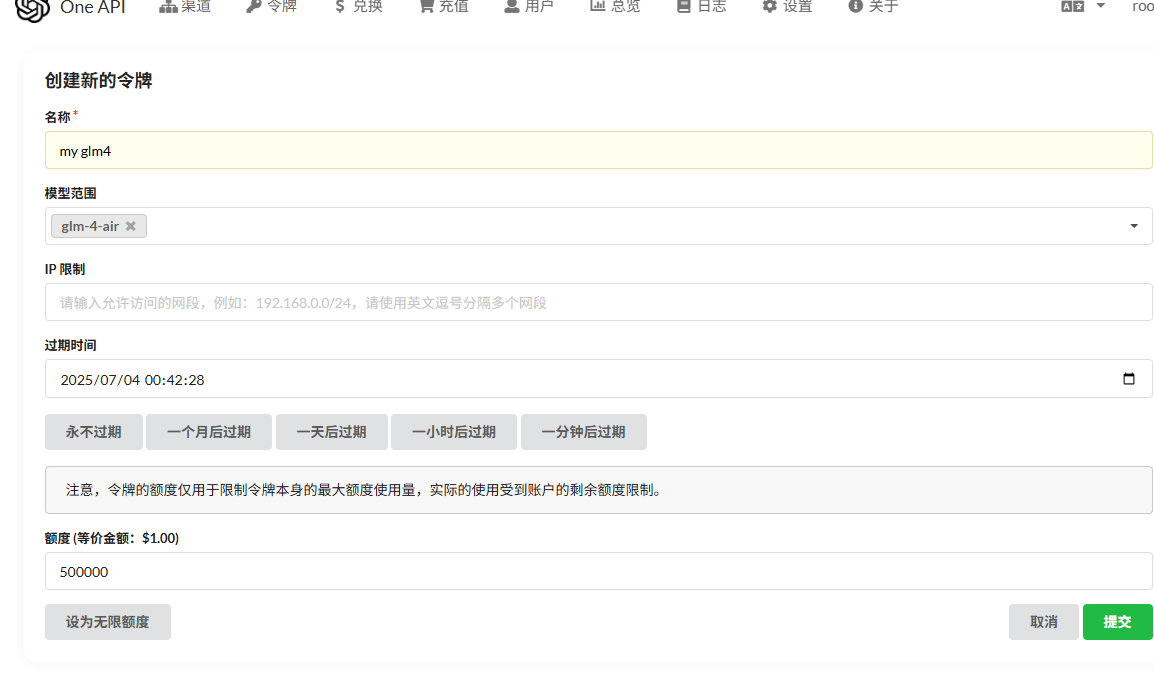Click the glm-4-air tag label

click(90, 226)
